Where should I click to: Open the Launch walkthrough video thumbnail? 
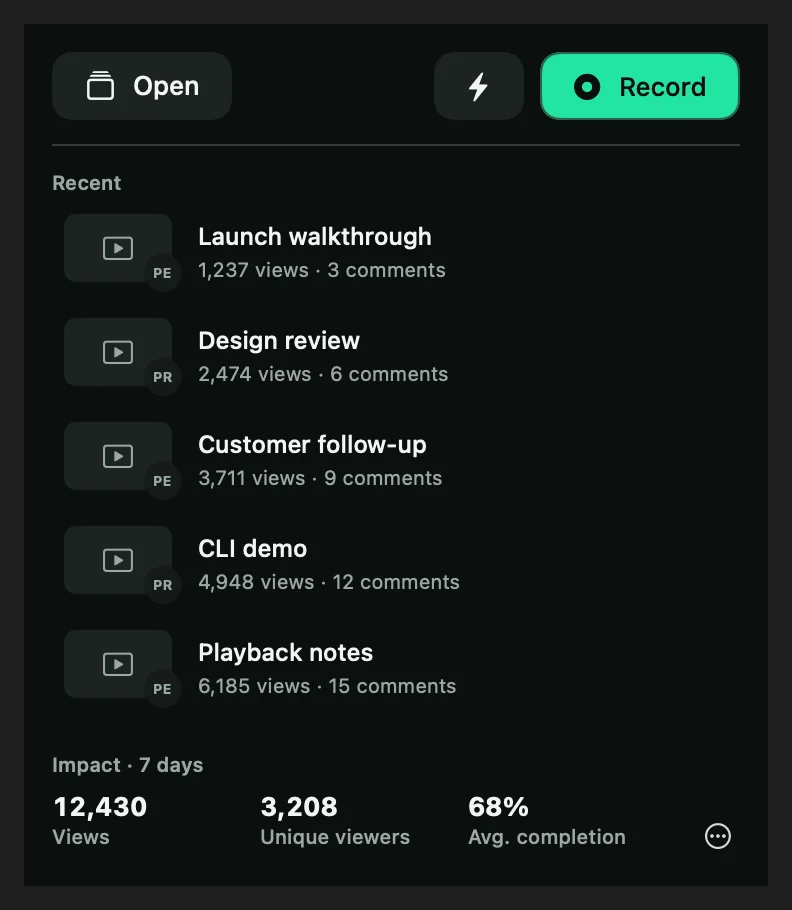coord(118,248)
